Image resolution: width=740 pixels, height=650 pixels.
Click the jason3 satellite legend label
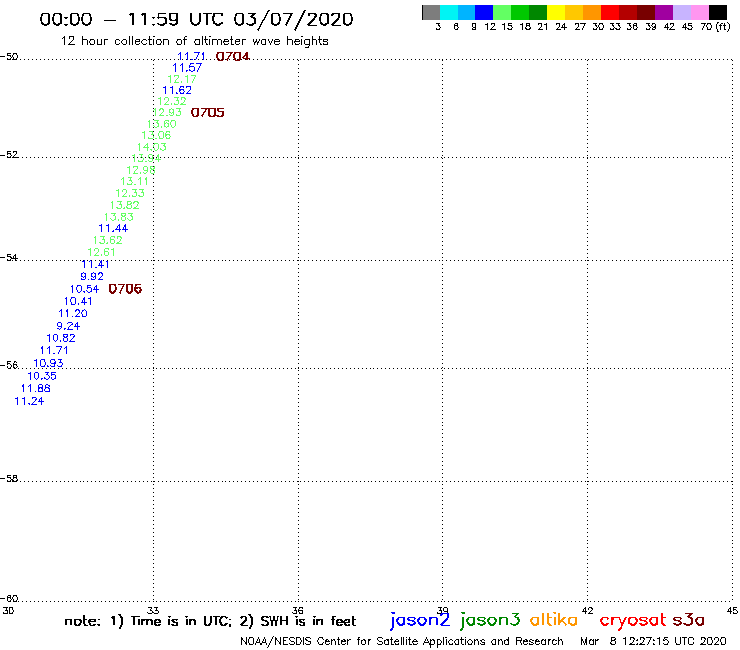coord(490,620)
